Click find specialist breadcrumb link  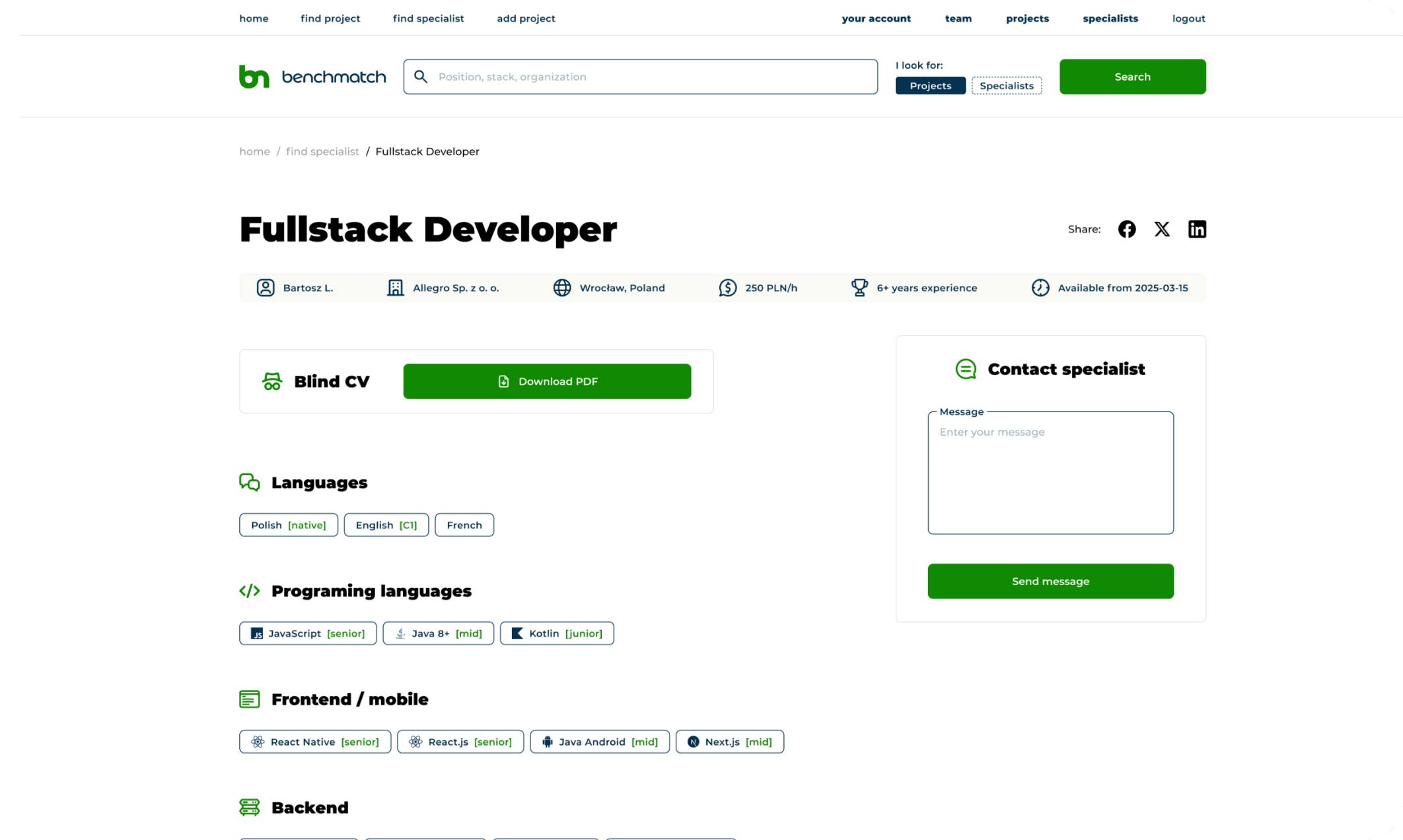click(322, 152)
